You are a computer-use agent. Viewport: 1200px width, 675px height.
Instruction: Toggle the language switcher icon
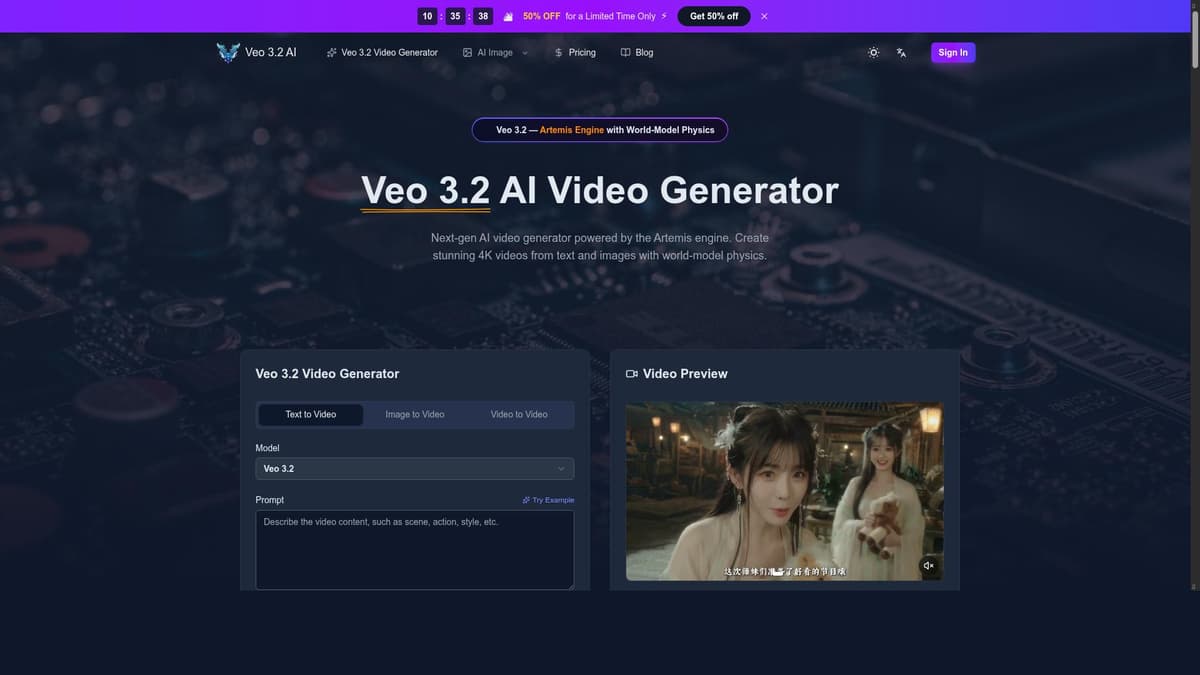click(x=900, y=51)
